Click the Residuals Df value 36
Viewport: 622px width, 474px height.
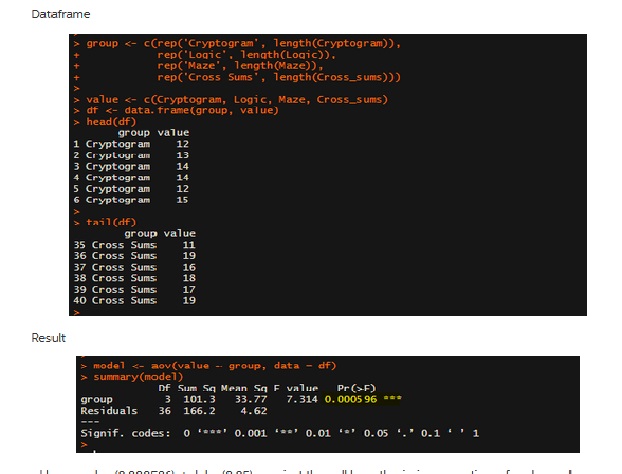[x=165, y=411]
